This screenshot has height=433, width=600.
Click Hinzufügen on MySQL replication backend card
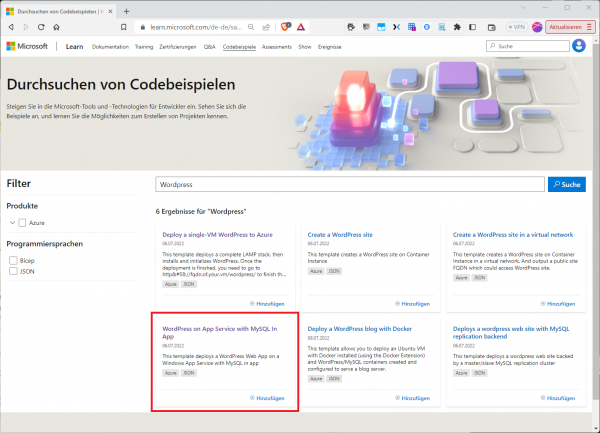[558, 398]
